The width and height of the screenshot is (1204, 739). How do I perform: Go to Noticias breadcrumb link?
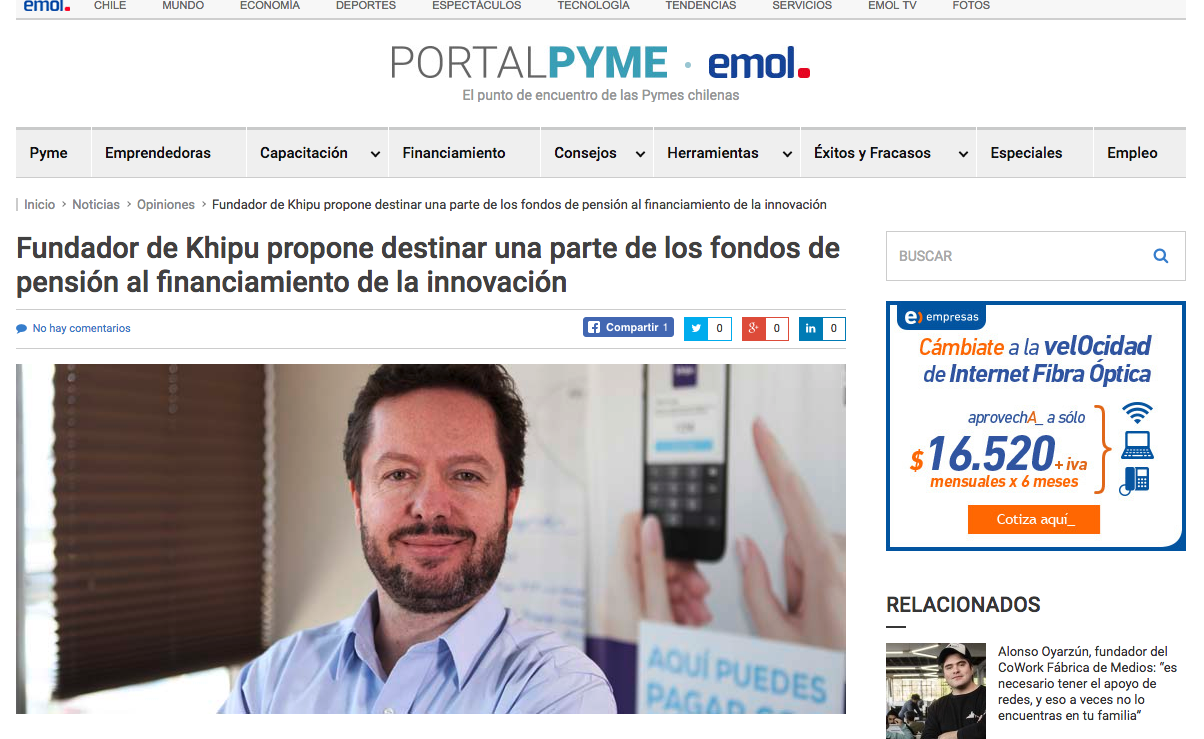96,204
